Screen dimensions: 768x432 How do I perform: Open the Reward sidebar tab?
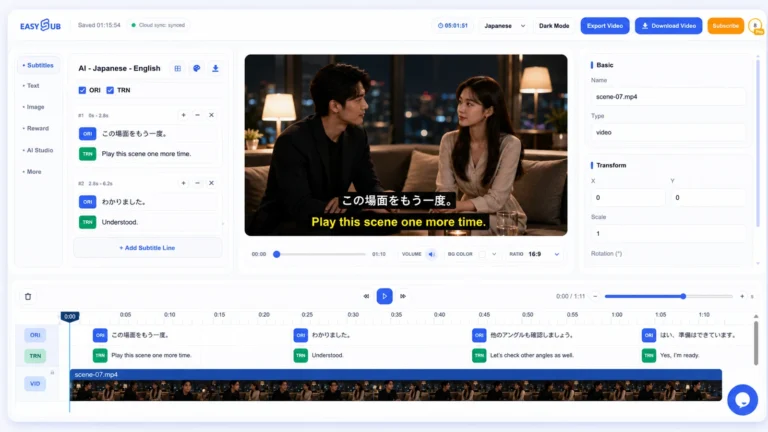[x=36, y=128]
